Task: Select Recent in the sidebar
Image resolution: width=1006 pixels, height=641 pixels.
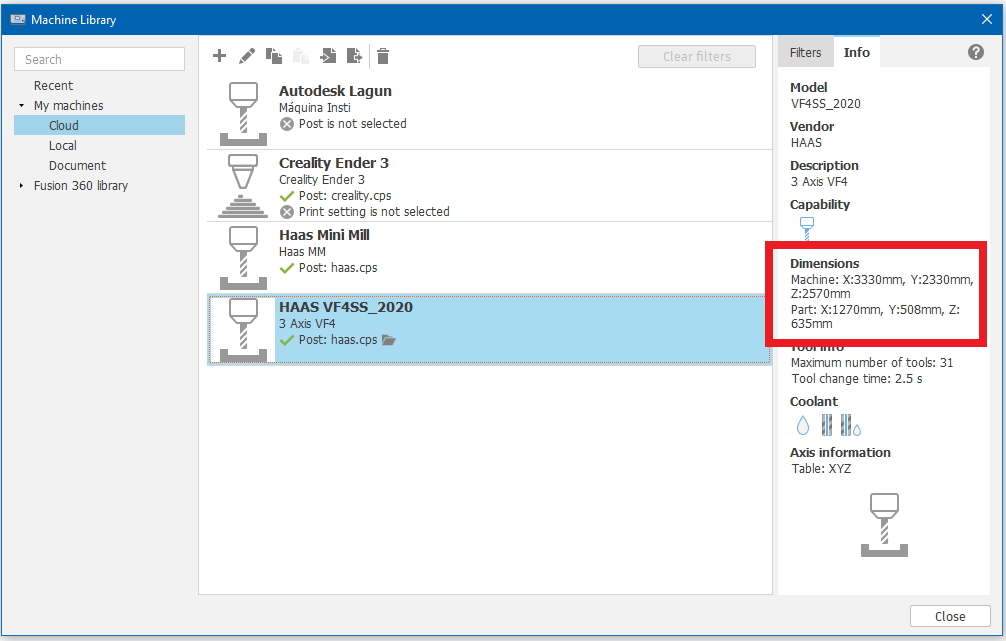Action: pyautogui.click(x=53, y=85)
